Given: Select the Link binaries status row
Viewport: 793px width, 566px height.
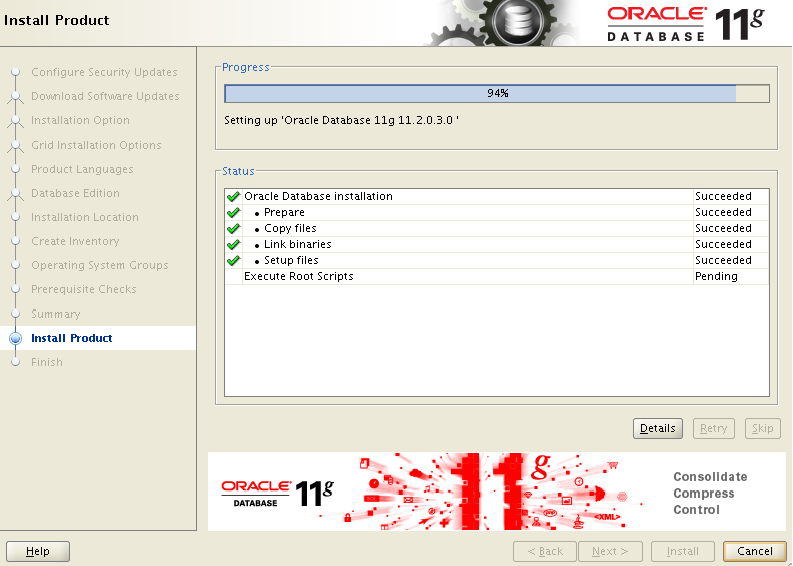Looking at the screenshot, I should [x=497, y=244].
